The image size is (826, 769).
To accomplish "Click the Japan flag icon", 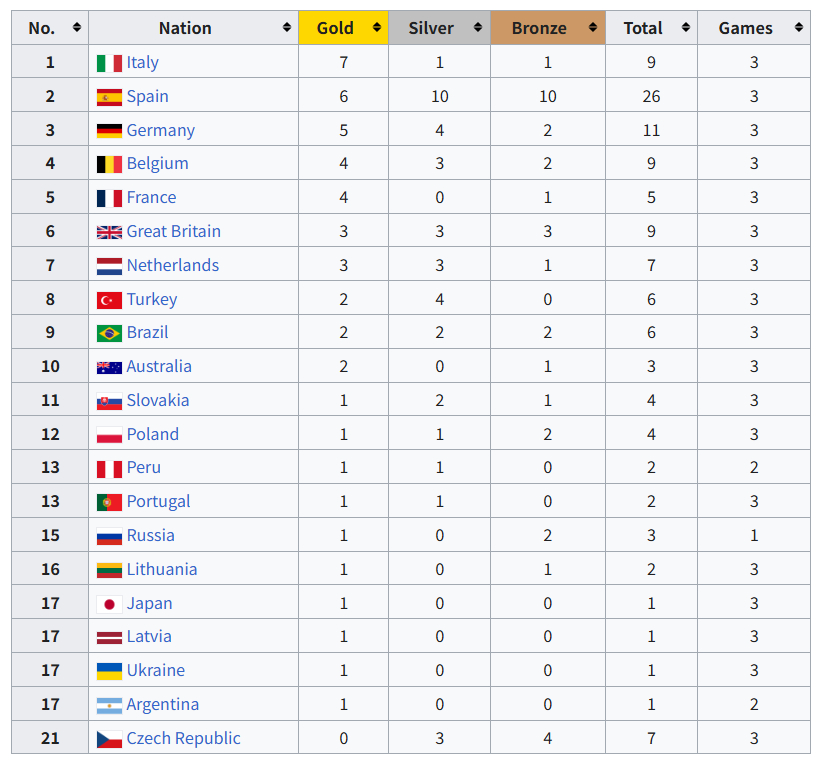I will coord(109,604).
